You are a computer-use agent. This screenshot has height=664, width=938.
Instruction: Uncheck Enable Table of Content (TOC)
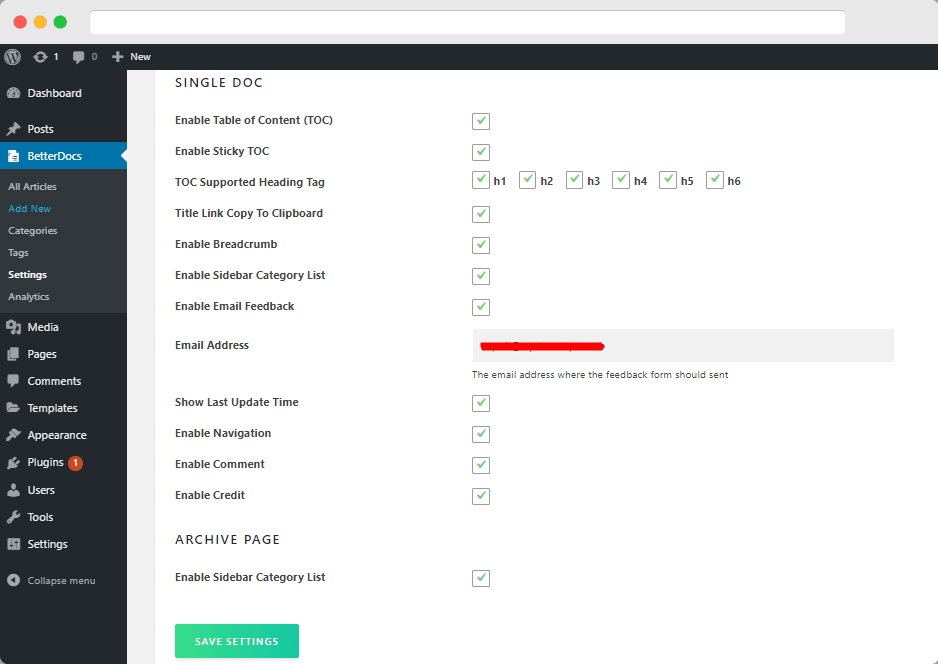[x=481, y=121]
